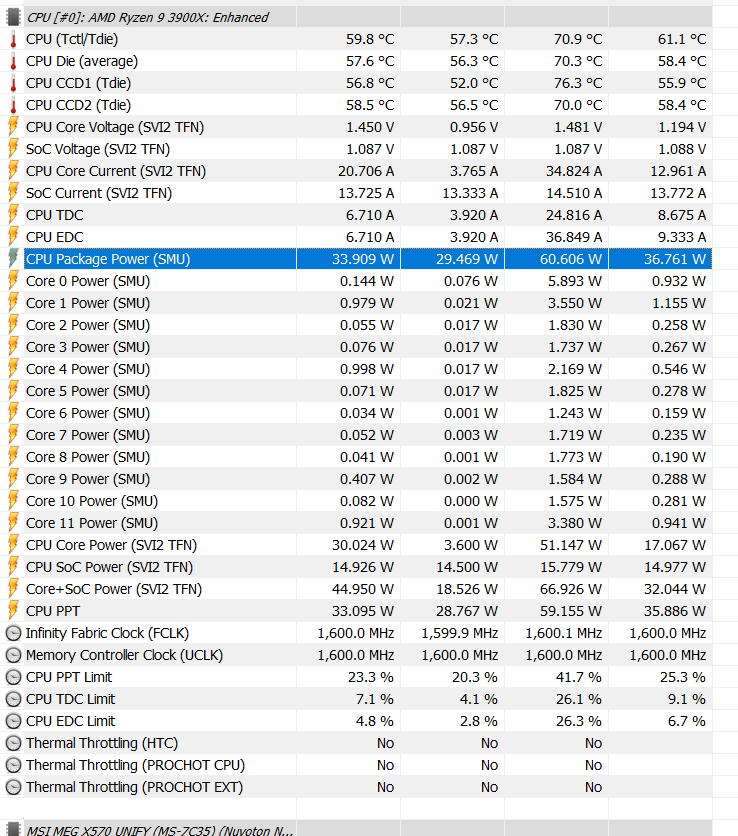Click the clock icon beside CPU EDC Limit
Image resolution: width=738 pixels, height=836 pixels.
tap(13, 721)
